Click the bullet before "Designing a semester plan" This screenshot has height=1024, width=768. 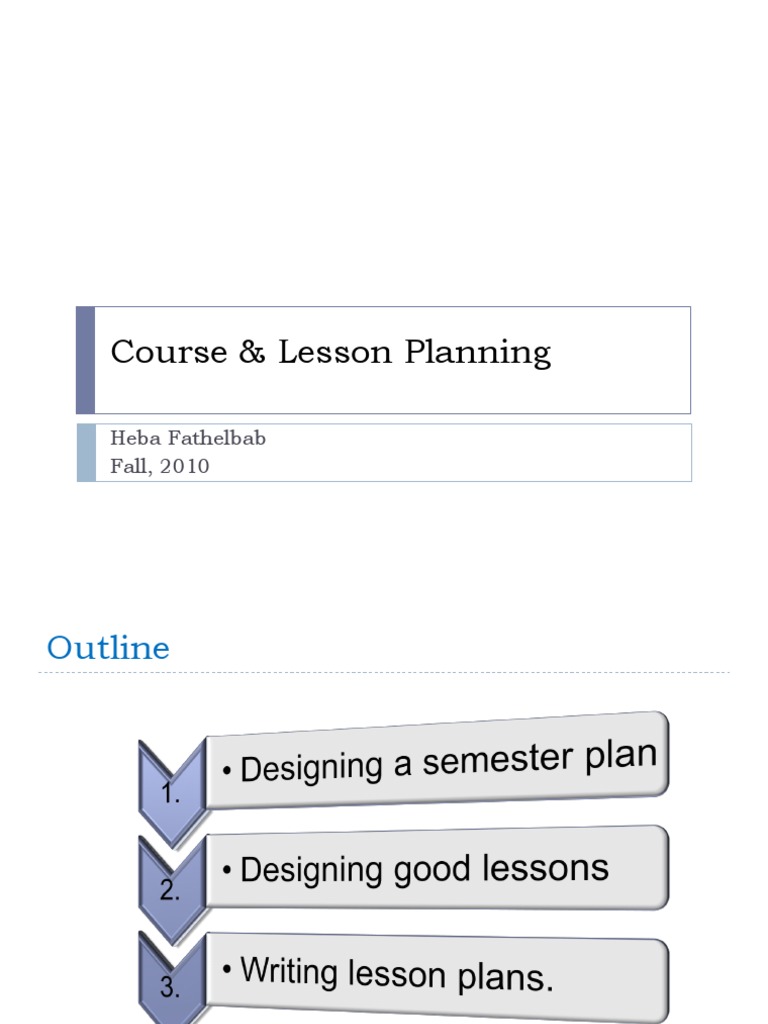pyautogui.click(x=228, y=772)
